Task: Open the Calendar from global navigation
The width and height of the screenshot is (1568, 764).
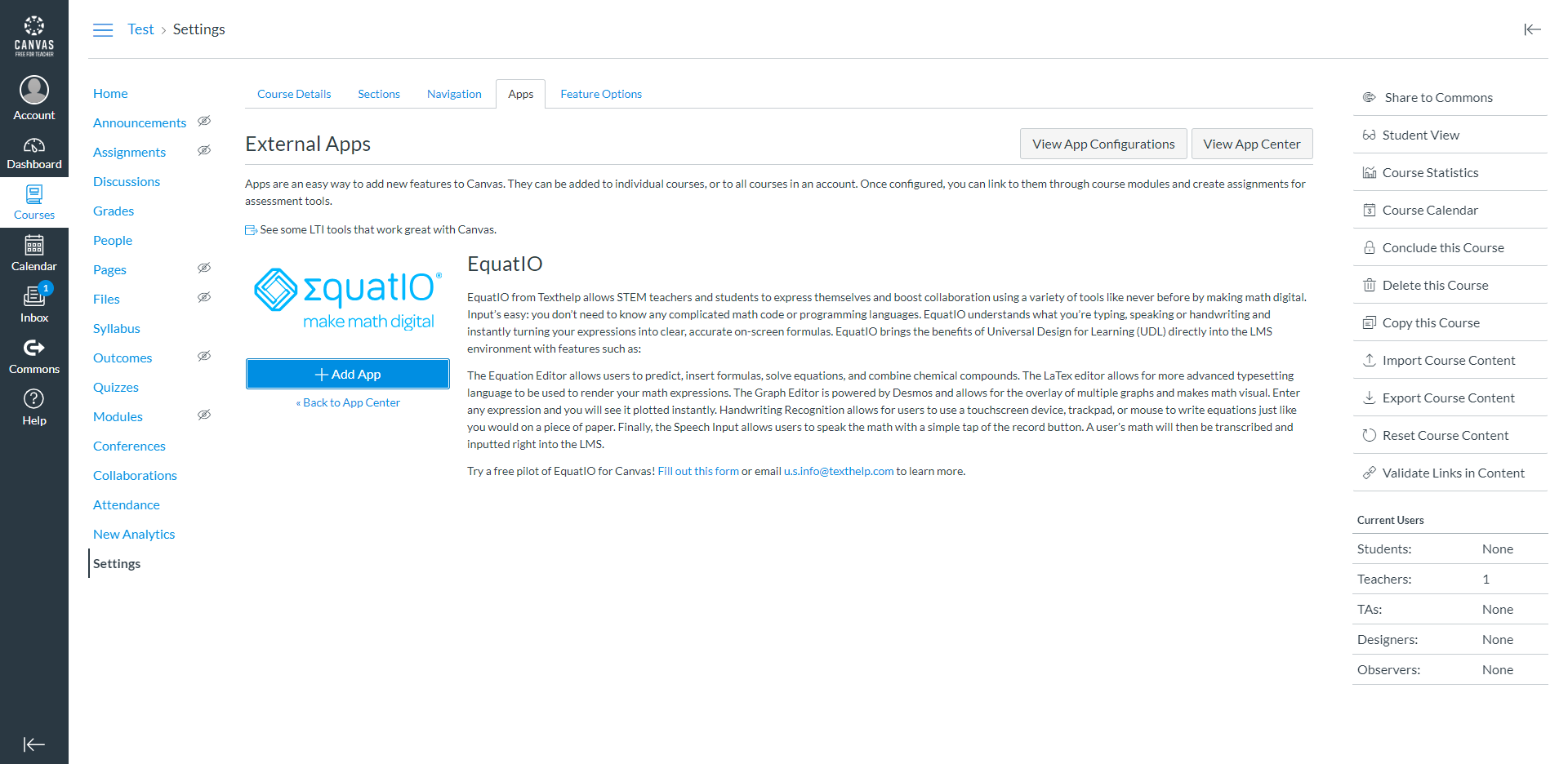Action: click(34, 254)
